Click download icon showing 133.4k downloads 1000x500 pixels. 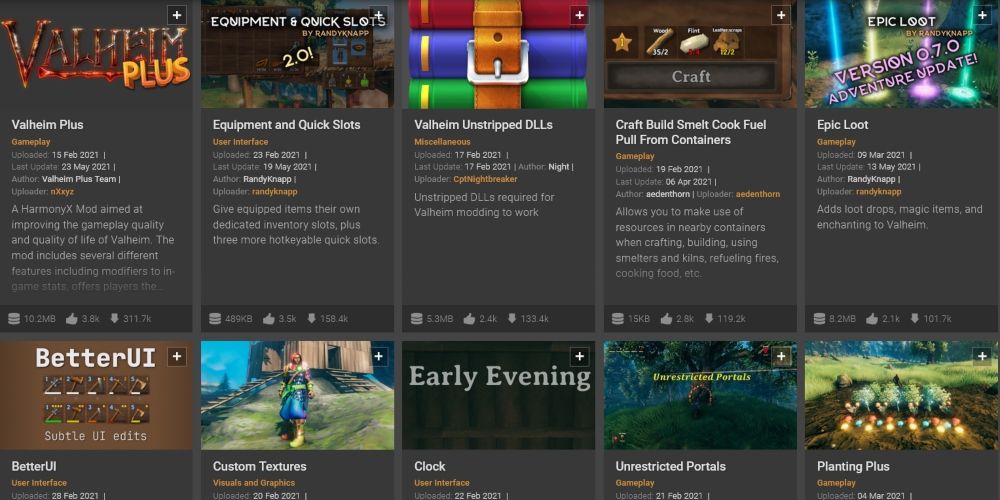512,318
